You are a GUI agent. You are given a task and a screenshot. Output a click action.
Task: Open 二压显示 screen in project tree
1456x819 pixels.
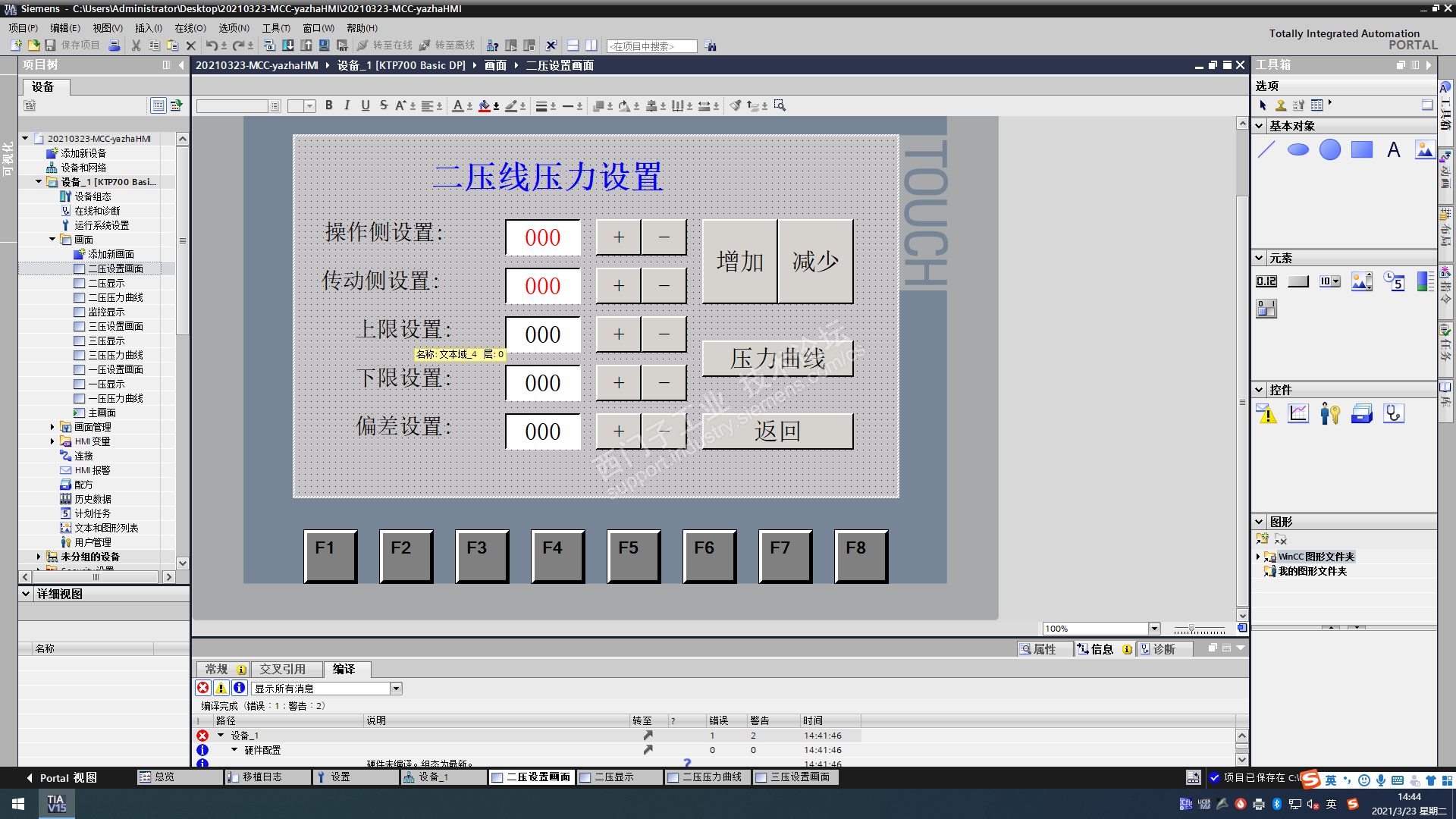coord(106,283)
